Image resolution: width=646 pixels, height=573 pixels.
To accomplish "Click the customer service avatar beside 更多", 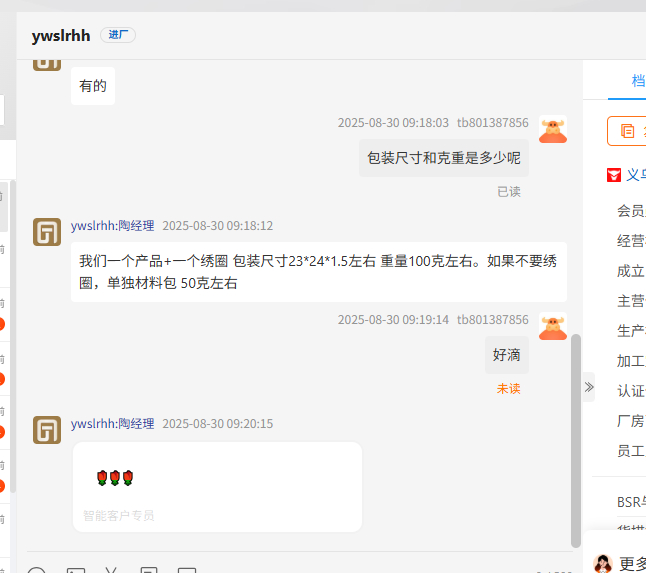I will point(603,564).
